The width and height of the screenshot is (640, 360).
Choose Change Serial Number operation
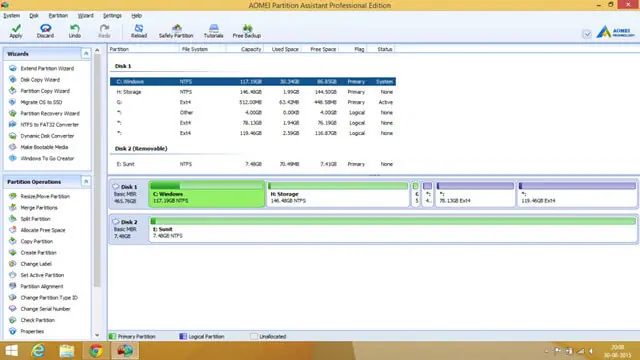click(45, 309)
